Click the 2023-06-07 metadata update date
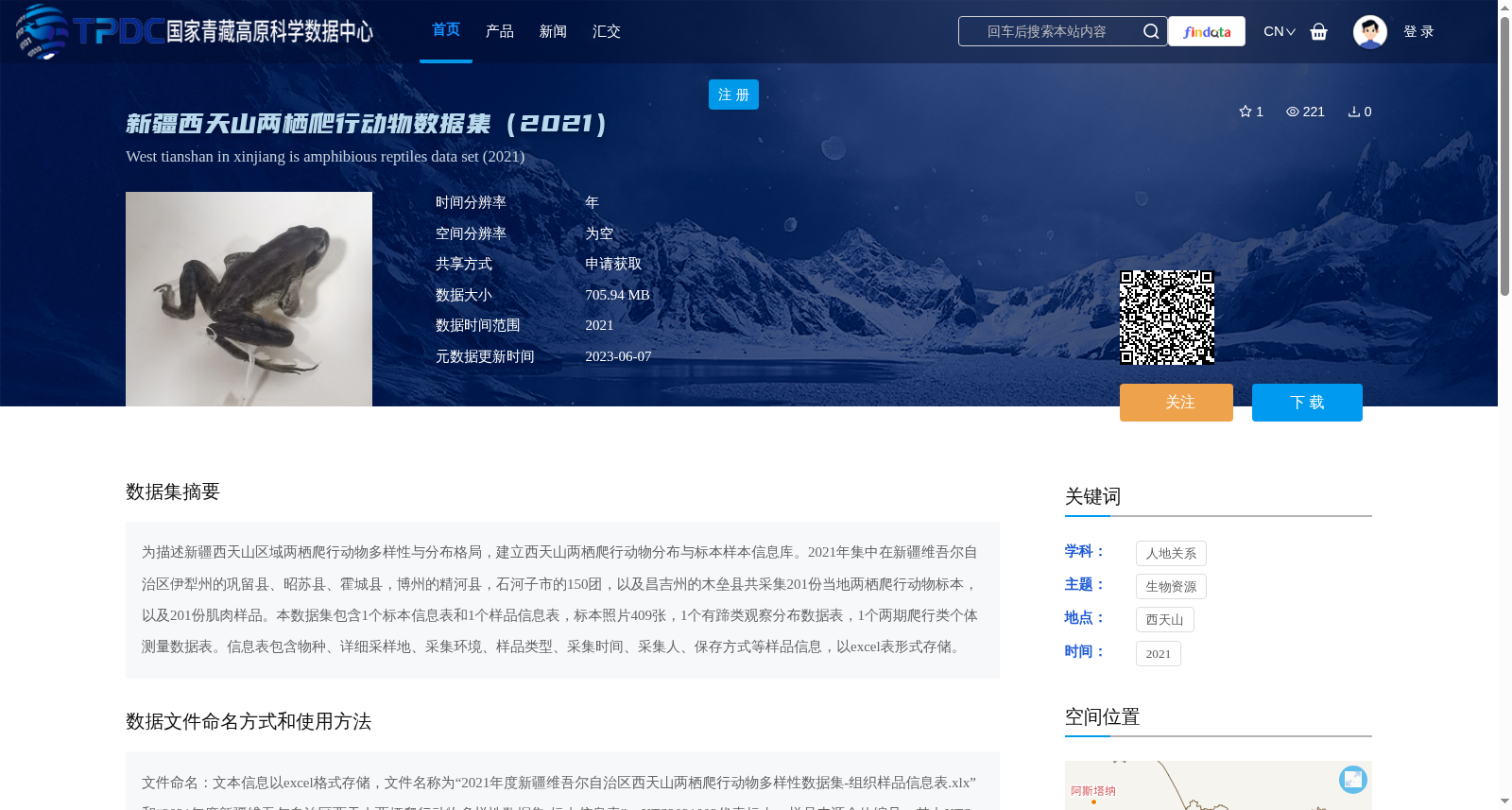The width and height of the screenshot is (1512, 810). 618,356
